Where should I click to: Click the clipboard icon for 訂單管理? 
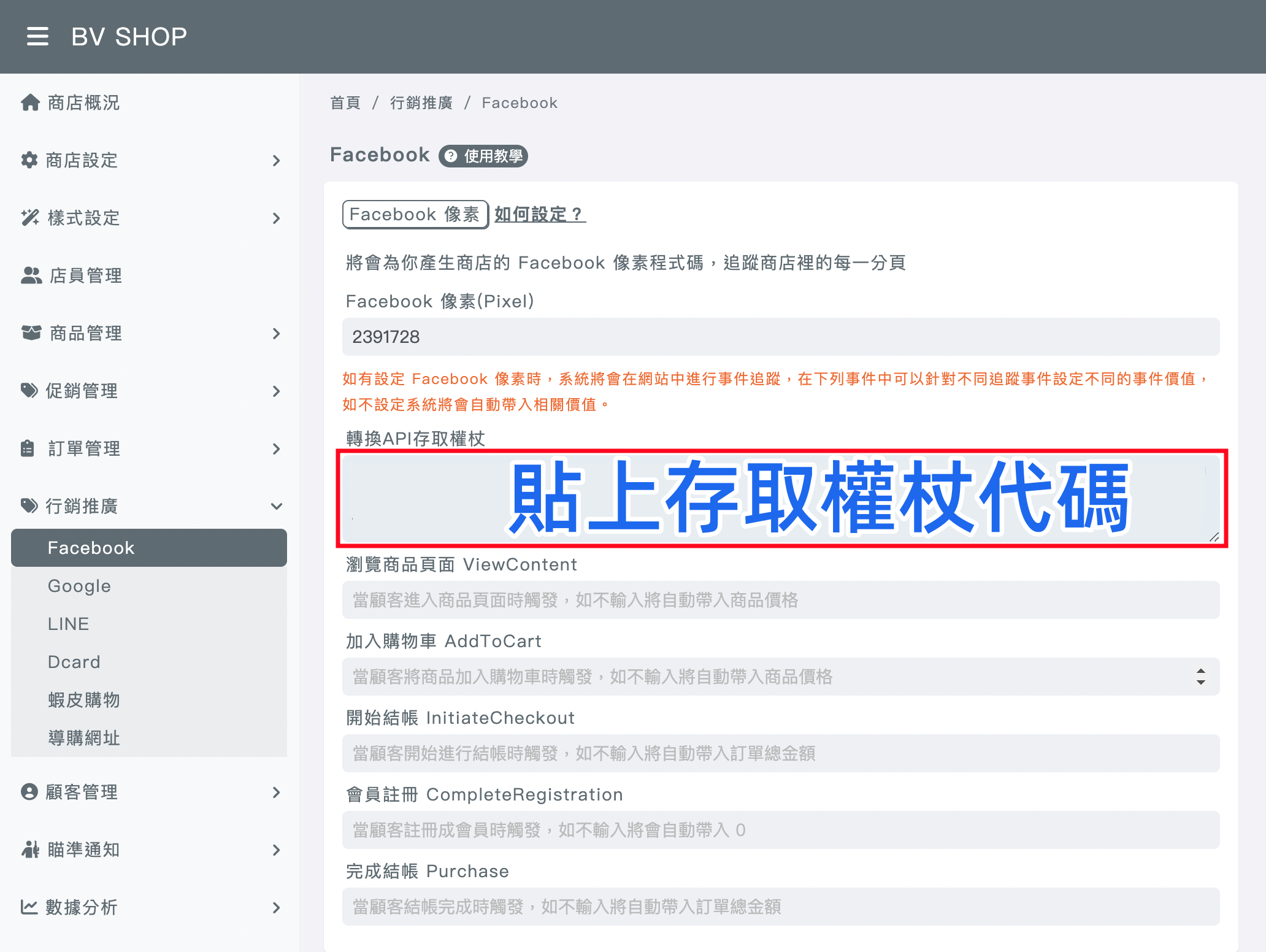tap(28, 448)
